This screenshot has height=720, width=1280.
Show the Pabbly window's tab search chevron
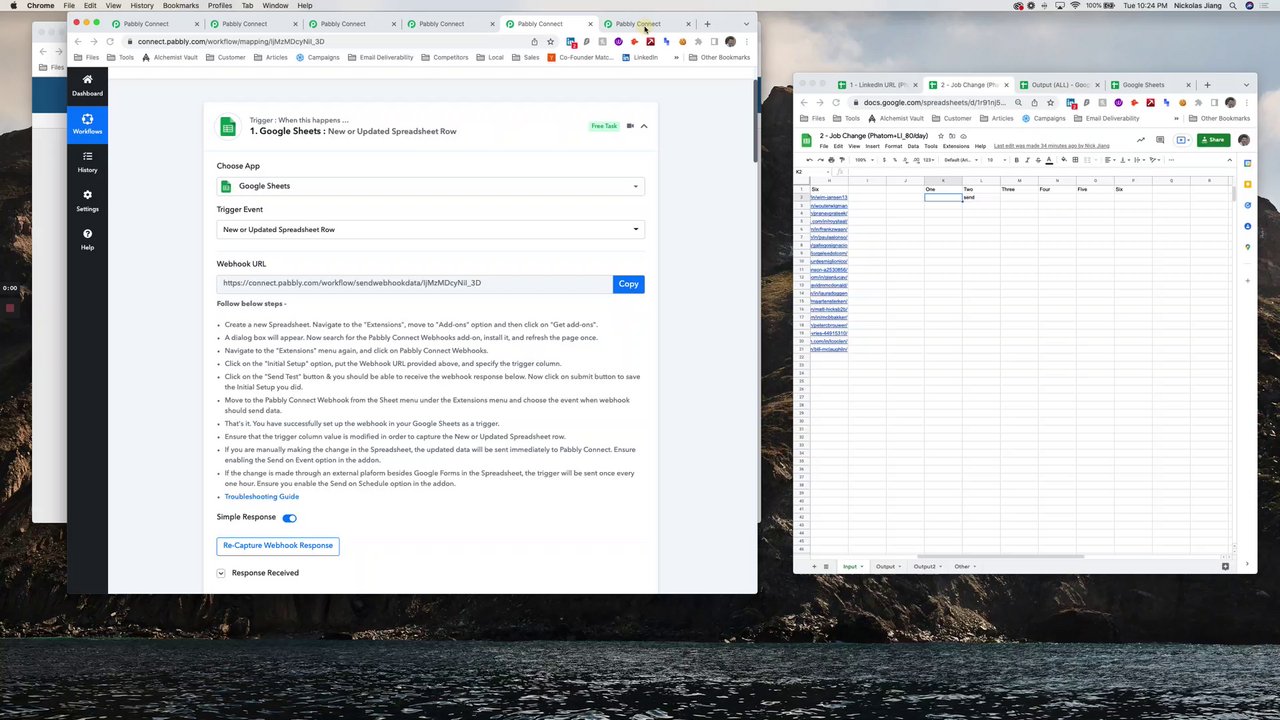tap(746, 24)
